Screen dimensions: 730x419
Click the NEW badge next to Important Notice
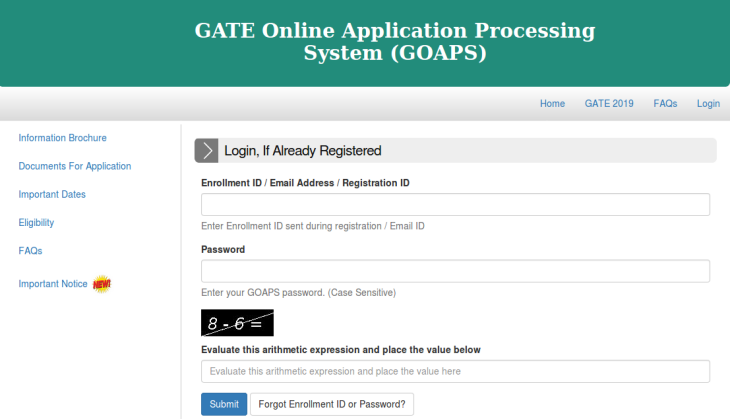(101, 284)
